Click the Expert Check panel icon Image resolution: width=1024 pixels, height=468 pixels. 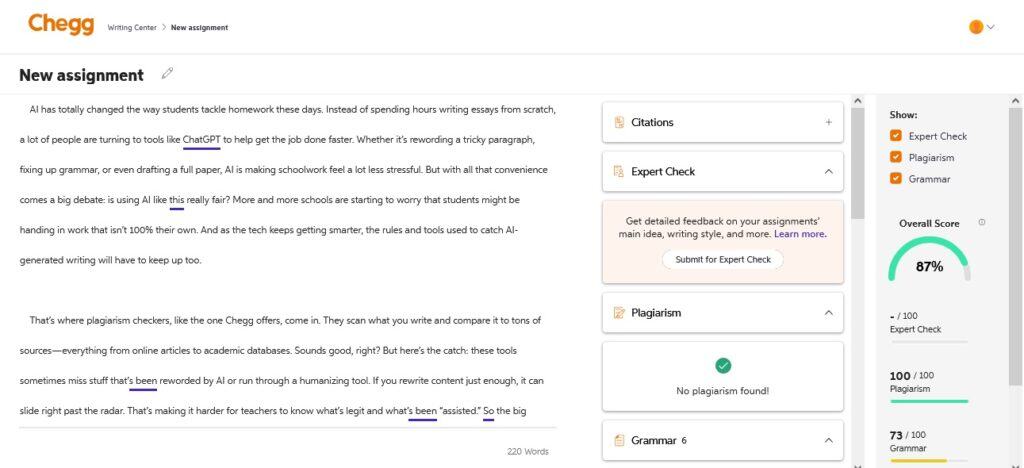click(x=619, y=172)
